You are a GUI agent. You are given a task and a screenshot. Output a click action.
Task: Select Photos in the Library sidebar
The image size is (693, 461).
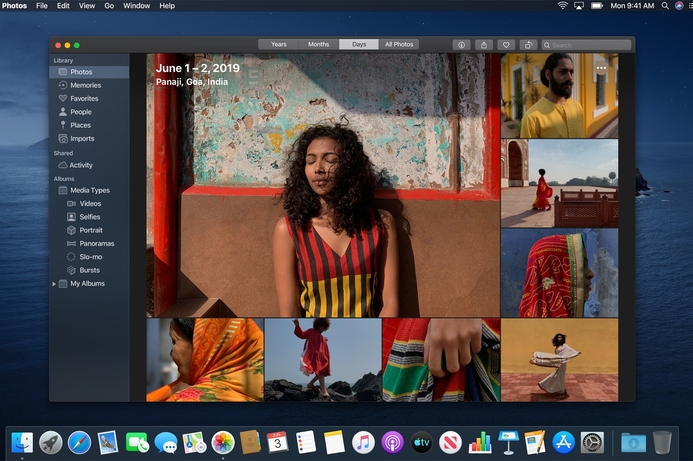[x=89, y=72]
